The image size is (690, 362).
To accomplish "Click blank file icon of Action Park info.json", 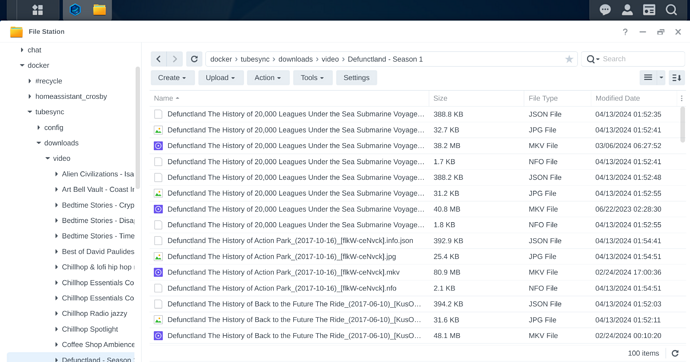I will (x=158, y=241).
